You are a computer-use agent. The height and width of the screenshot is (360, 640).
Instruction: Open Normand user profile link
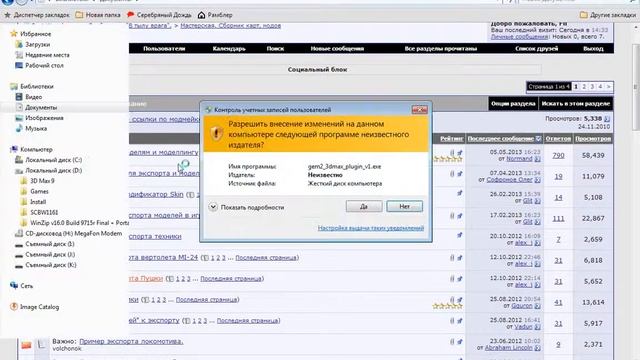519,158
